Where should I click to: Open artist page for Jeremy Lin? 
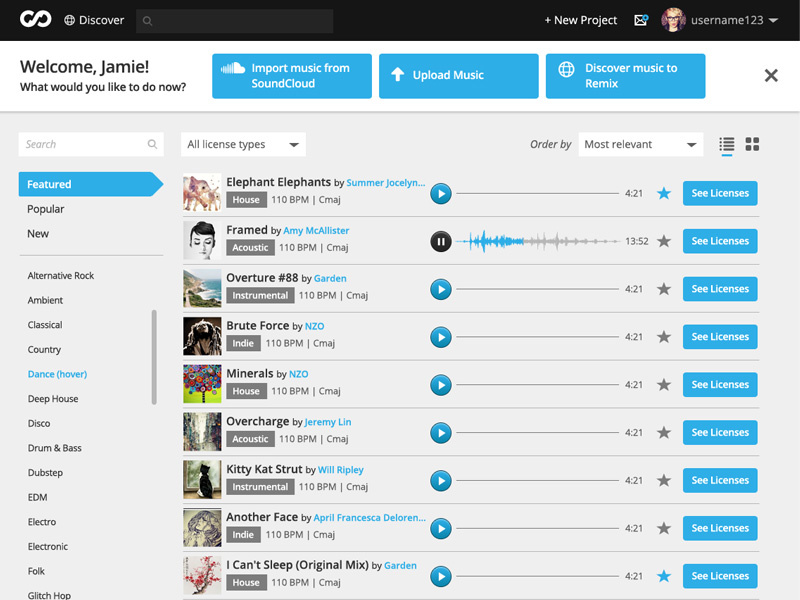[326, 421]
